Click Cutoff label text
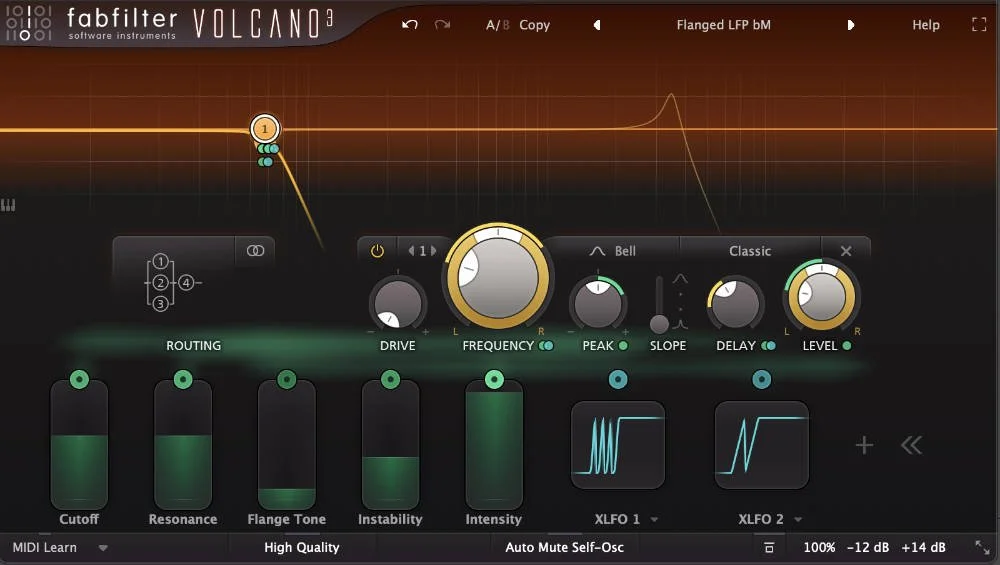 (79, 519)
